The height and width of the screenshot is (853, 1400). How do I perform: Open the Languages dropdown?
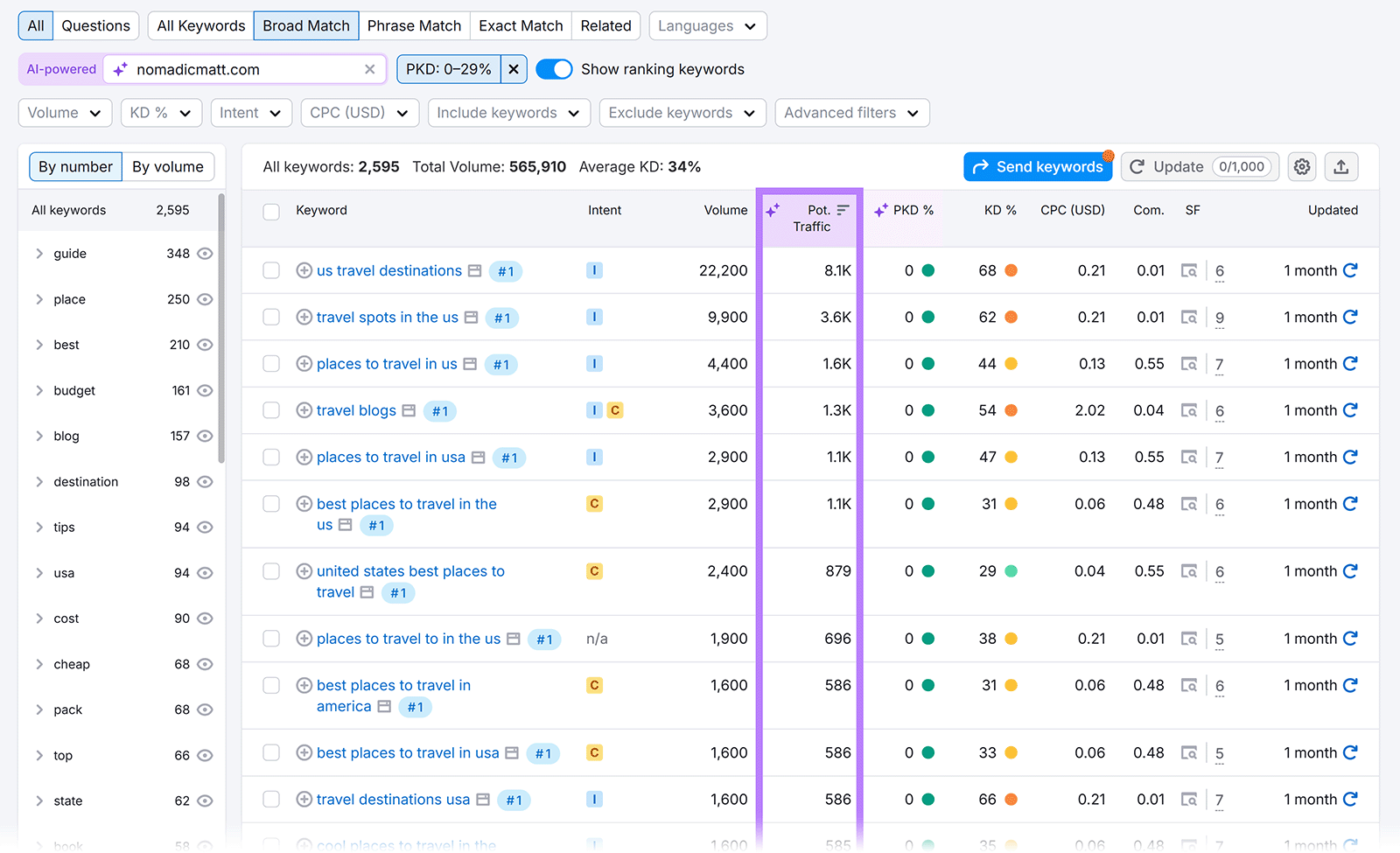707,25
